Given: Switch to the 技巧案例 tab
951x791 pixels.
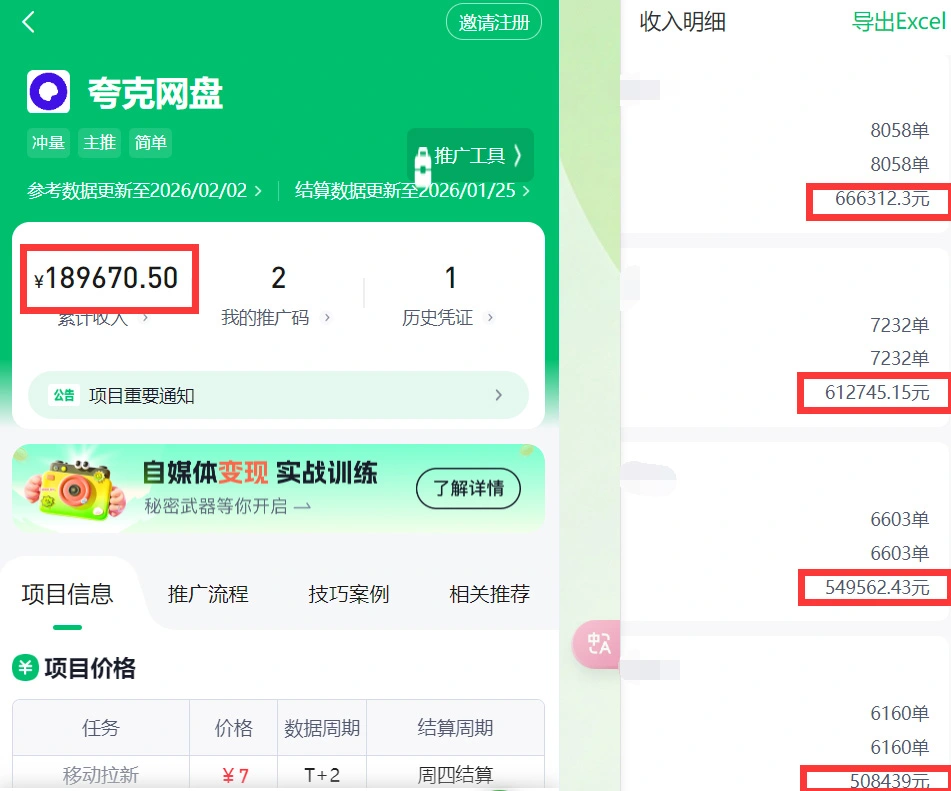Looking at the screenshot, I should point(349,594).
